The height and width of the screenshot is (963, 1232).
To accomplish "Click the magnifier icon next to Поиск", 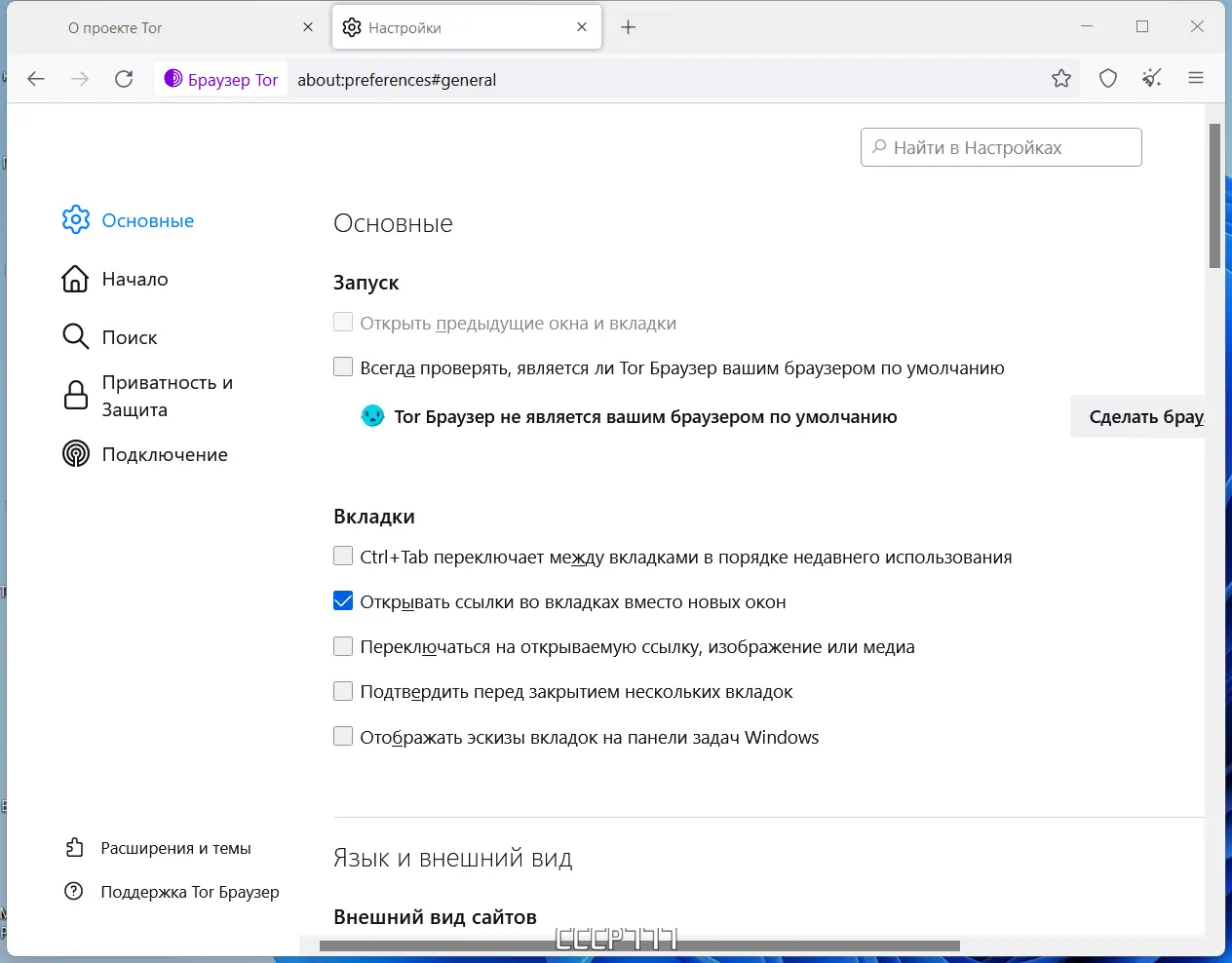I will click(75, 336).
